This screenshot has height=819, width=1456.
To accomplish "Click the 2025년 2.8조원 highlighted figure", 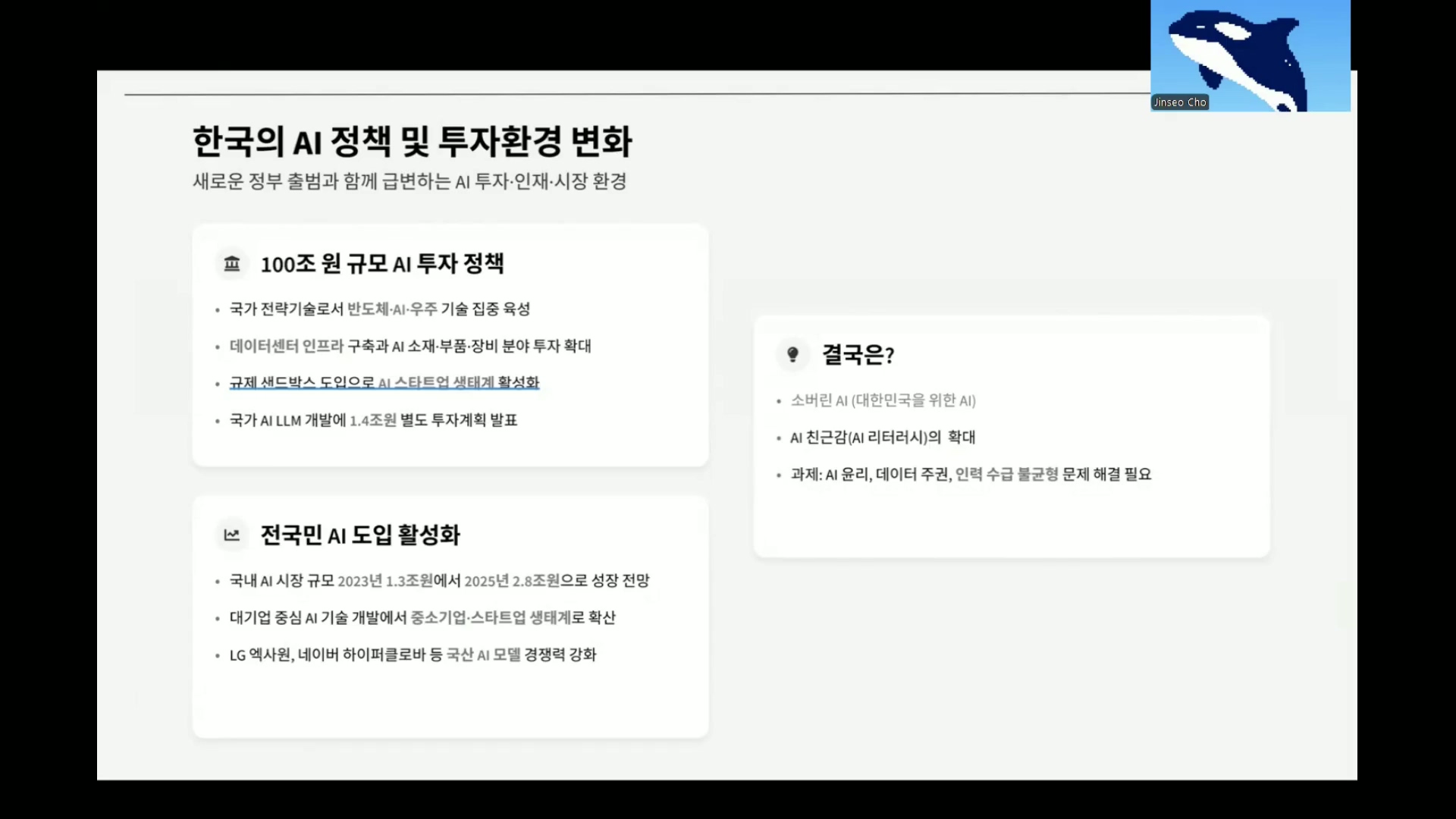I will [x=512, y=581].
